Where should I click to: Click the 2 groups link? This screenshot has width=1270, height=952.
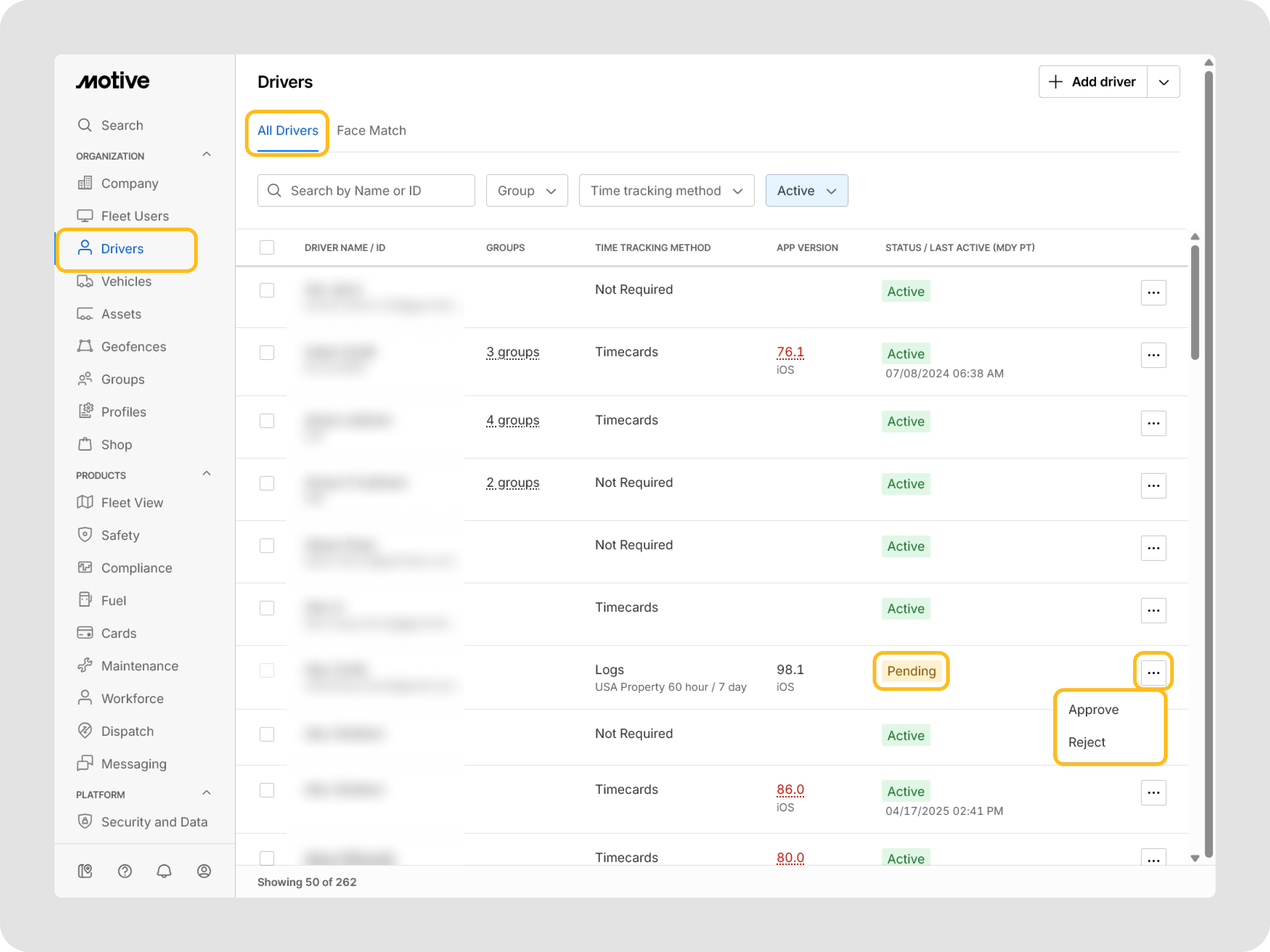[512, 483]
